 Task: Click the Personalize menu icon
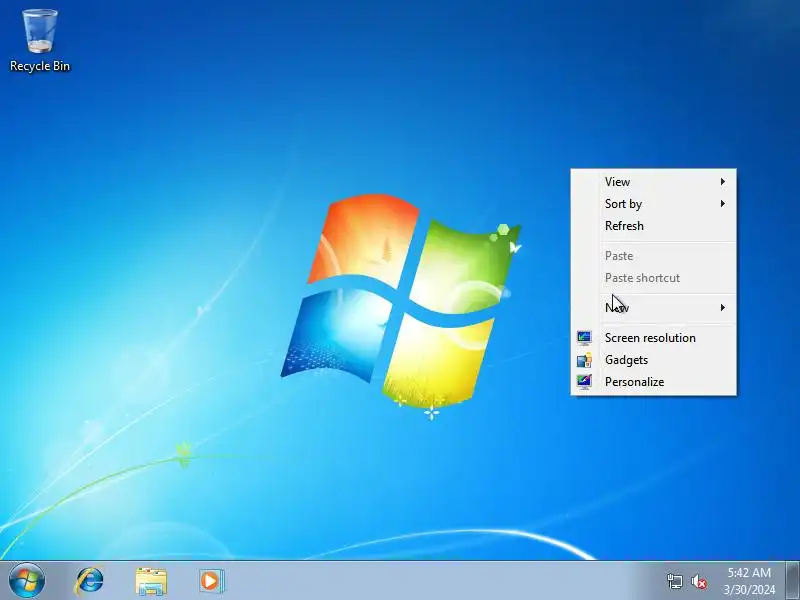click(x=584, y=382)
